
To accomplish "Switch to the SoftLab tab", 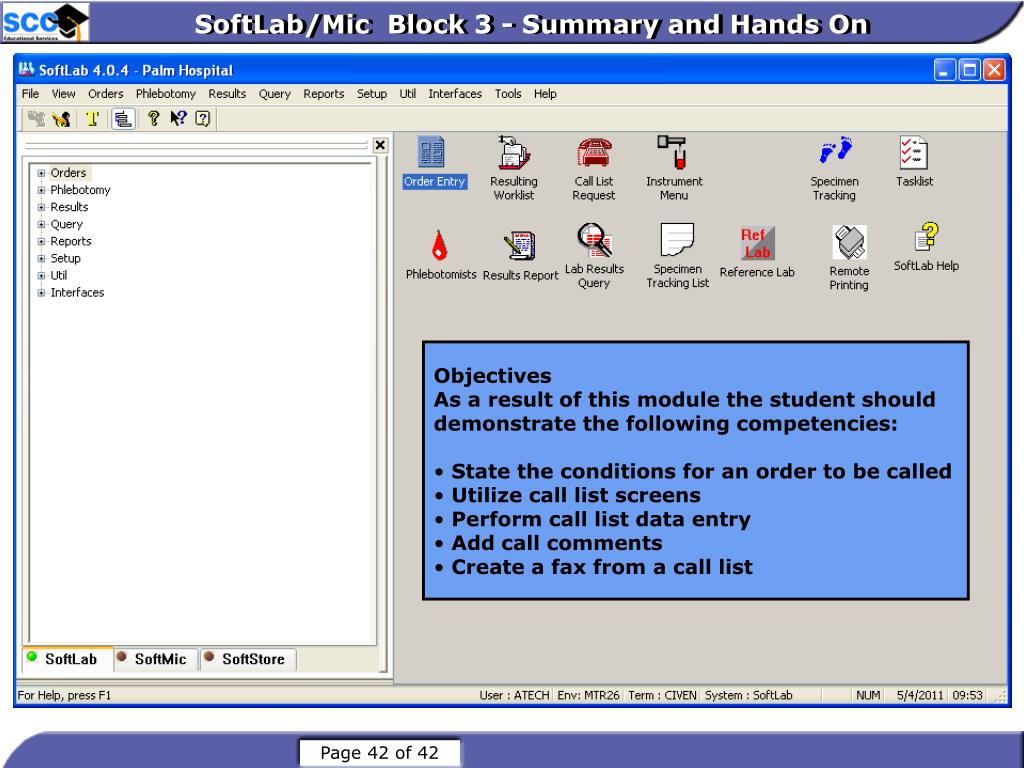I will coord(67,659).
